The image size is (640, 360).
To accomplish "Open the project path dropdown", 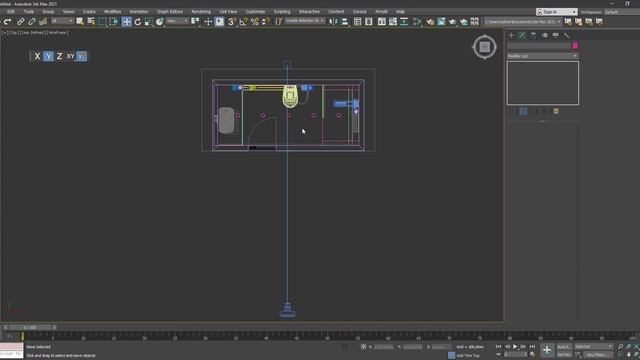I will [x=522, y=22].
